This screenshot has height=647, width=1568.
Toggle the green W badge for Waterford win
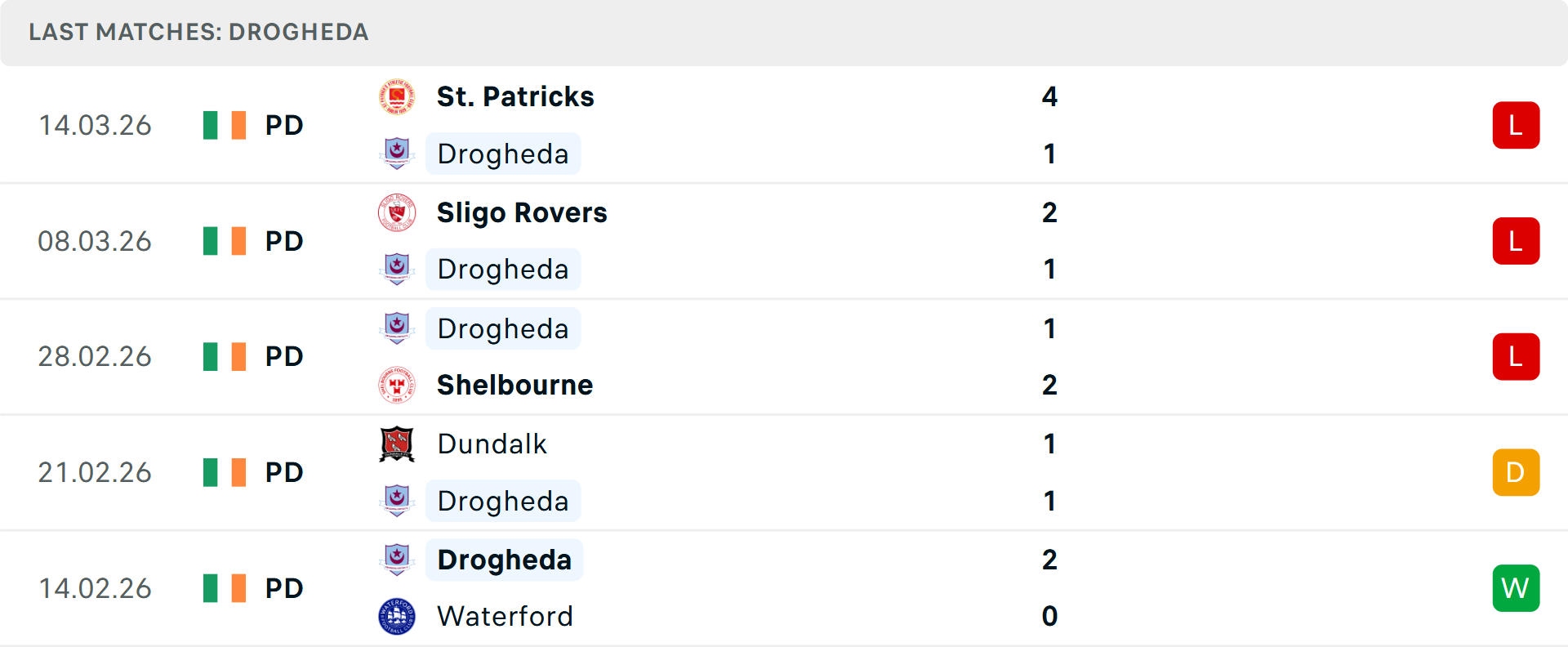(x=1516, y=588)
